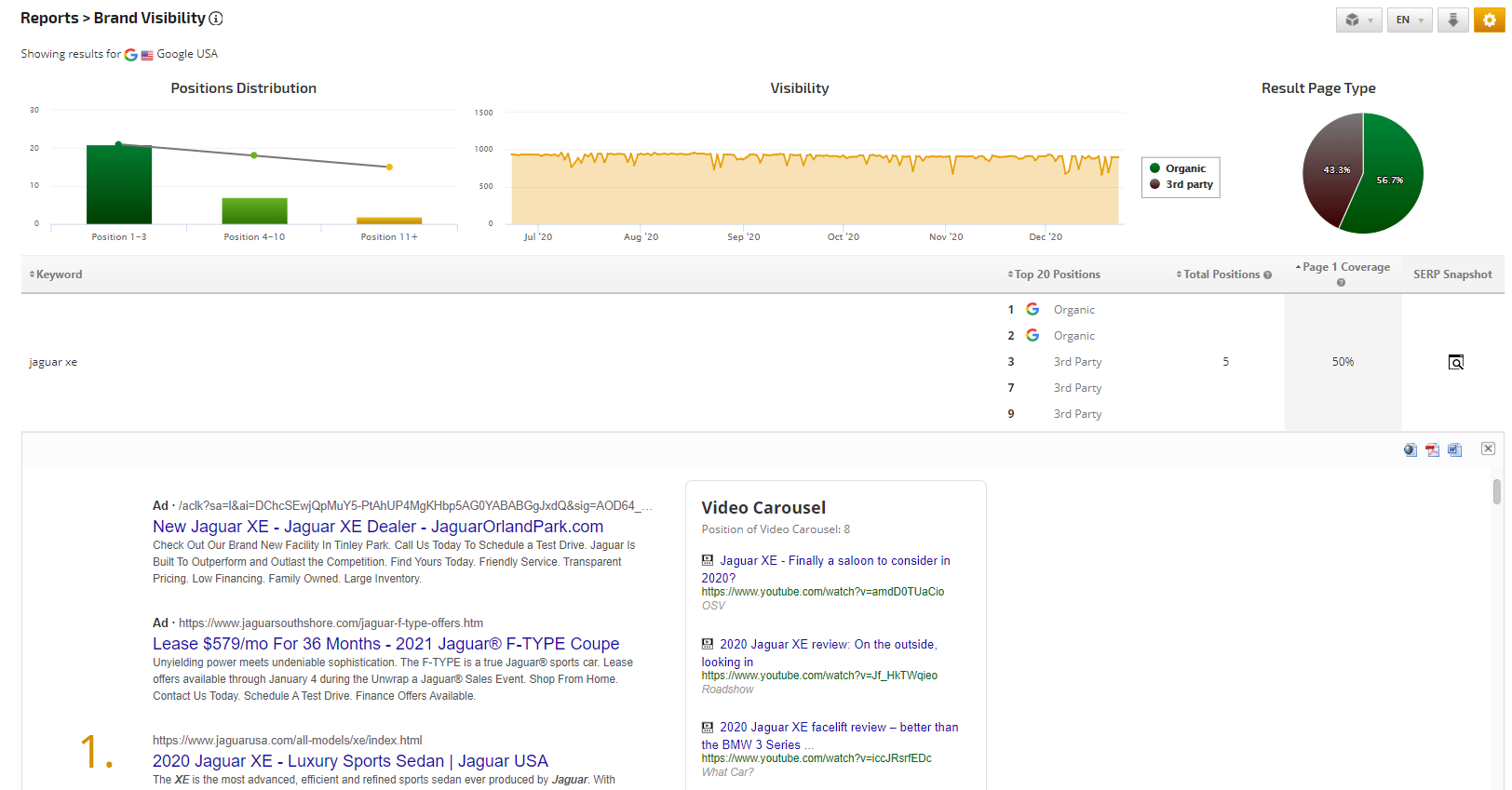Click the download arrow button
The image size is (1512, 790).
(1452, 20)
